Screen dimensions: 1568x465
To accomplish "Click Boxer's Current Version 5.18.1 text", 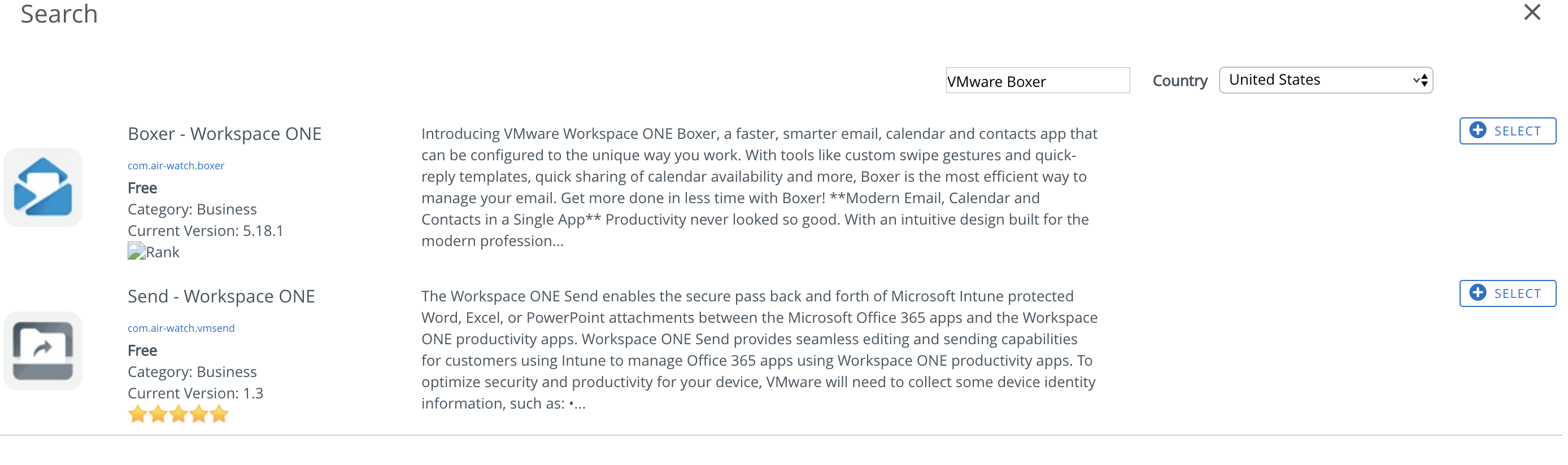I will coord(205,230).
